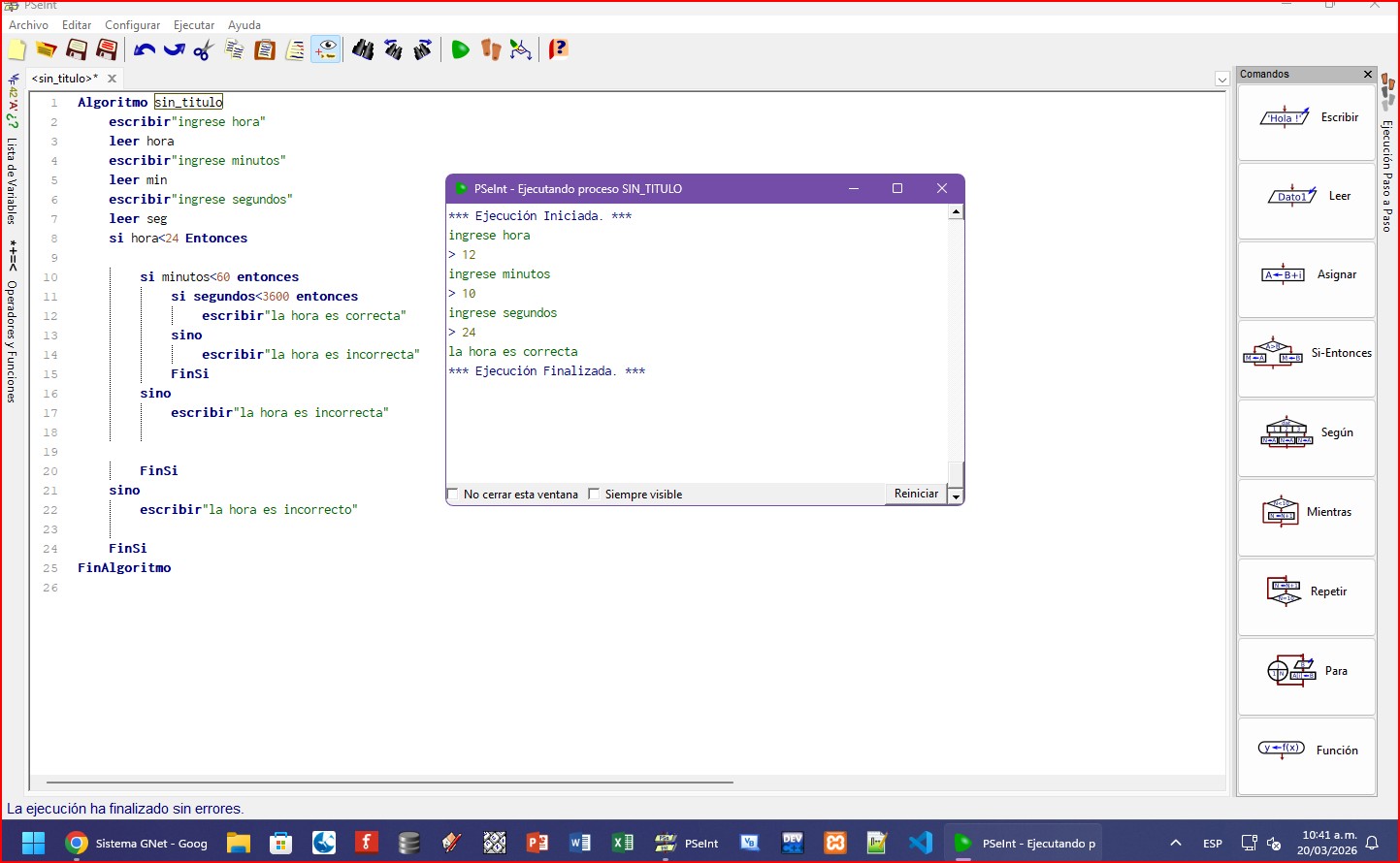
Task: Click the step-by-step execution footprints icon
Action: pyautogui.click(x=491, y=49)
